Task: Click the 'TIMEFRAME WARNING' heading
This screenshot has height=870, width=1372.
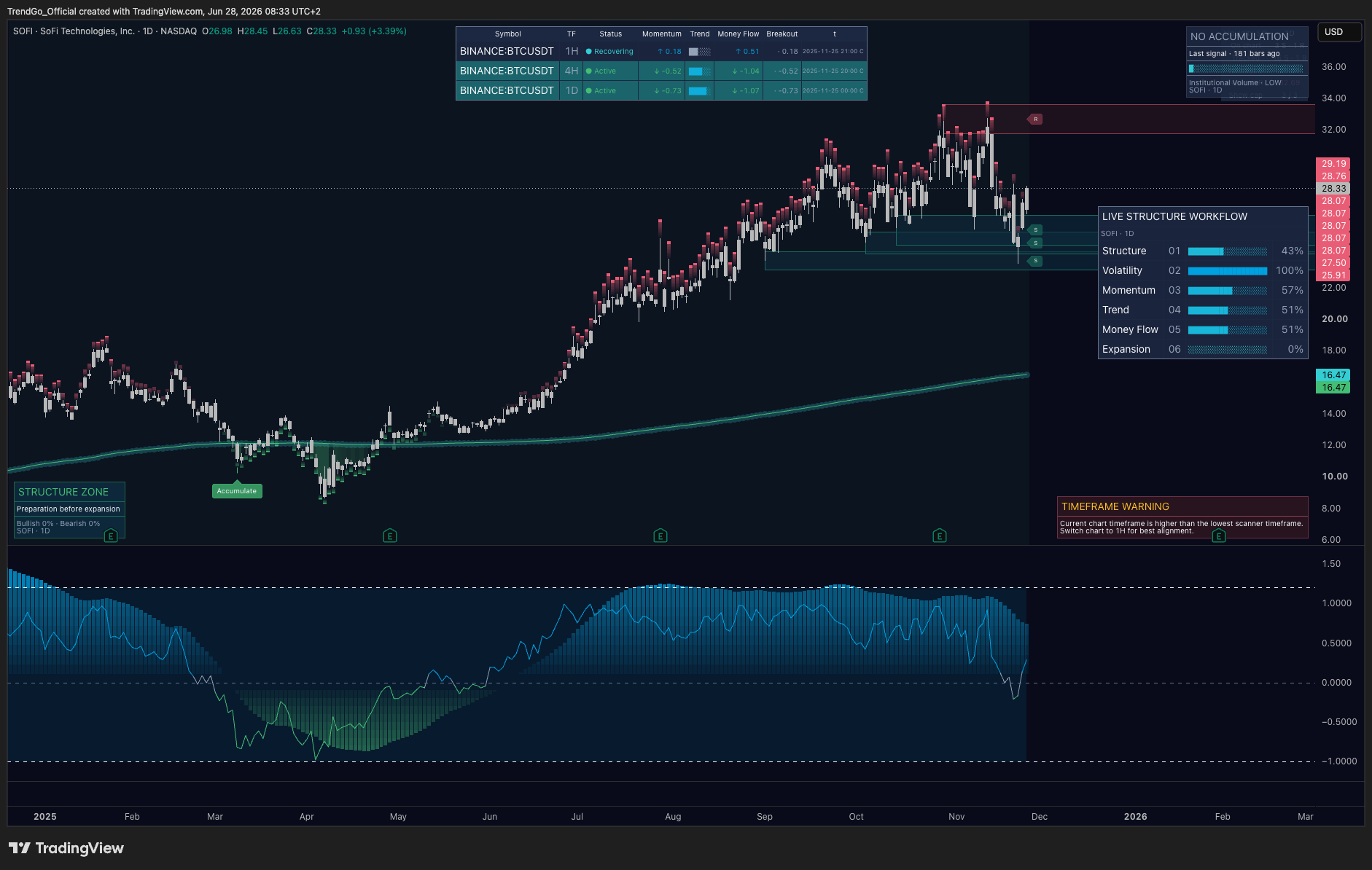Action: click(x=1115, y=507)
